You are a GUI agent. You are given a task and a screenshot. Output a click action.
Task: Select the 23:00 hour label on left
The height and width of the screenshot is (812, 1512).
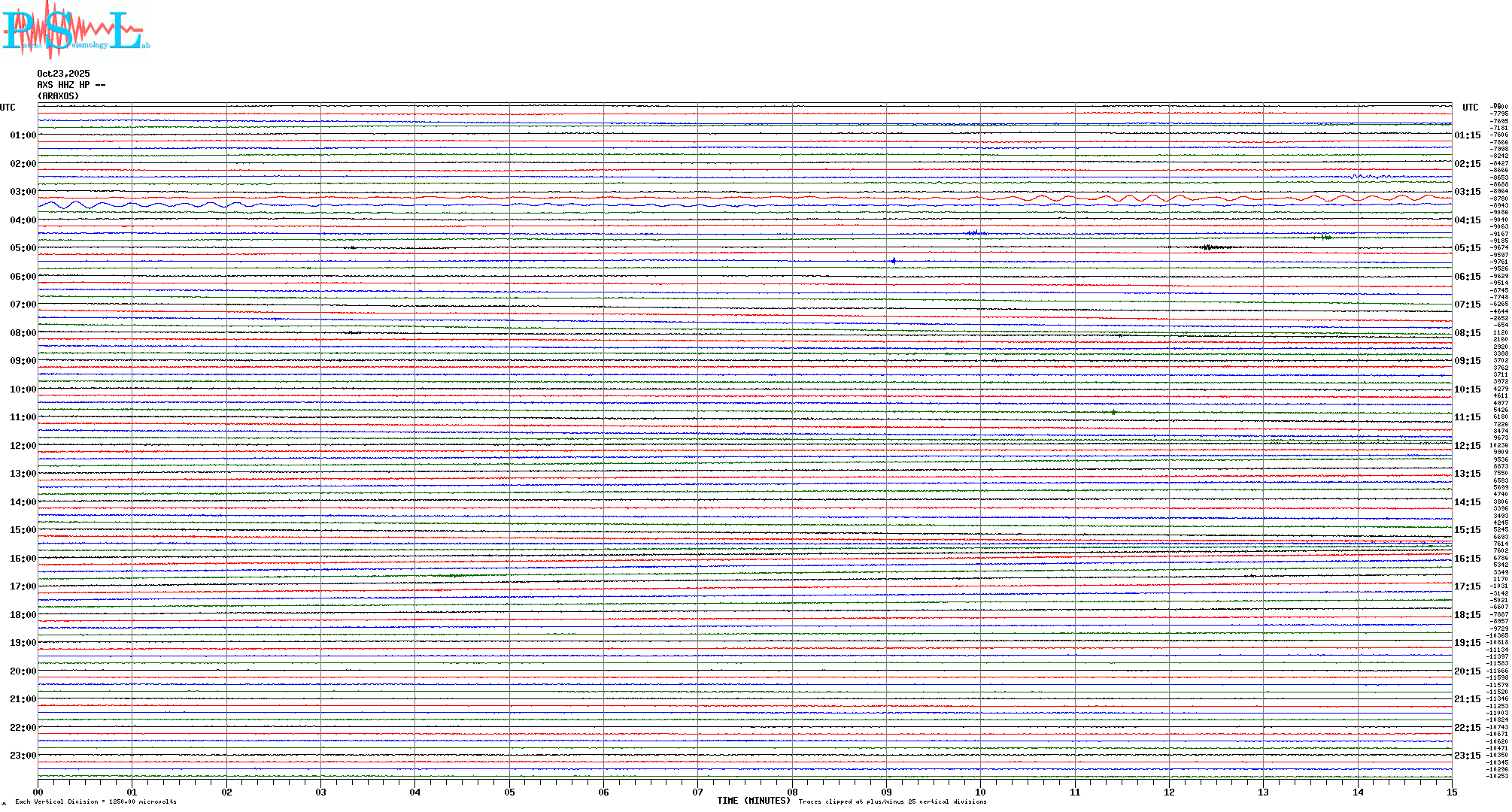click(23, 756)
